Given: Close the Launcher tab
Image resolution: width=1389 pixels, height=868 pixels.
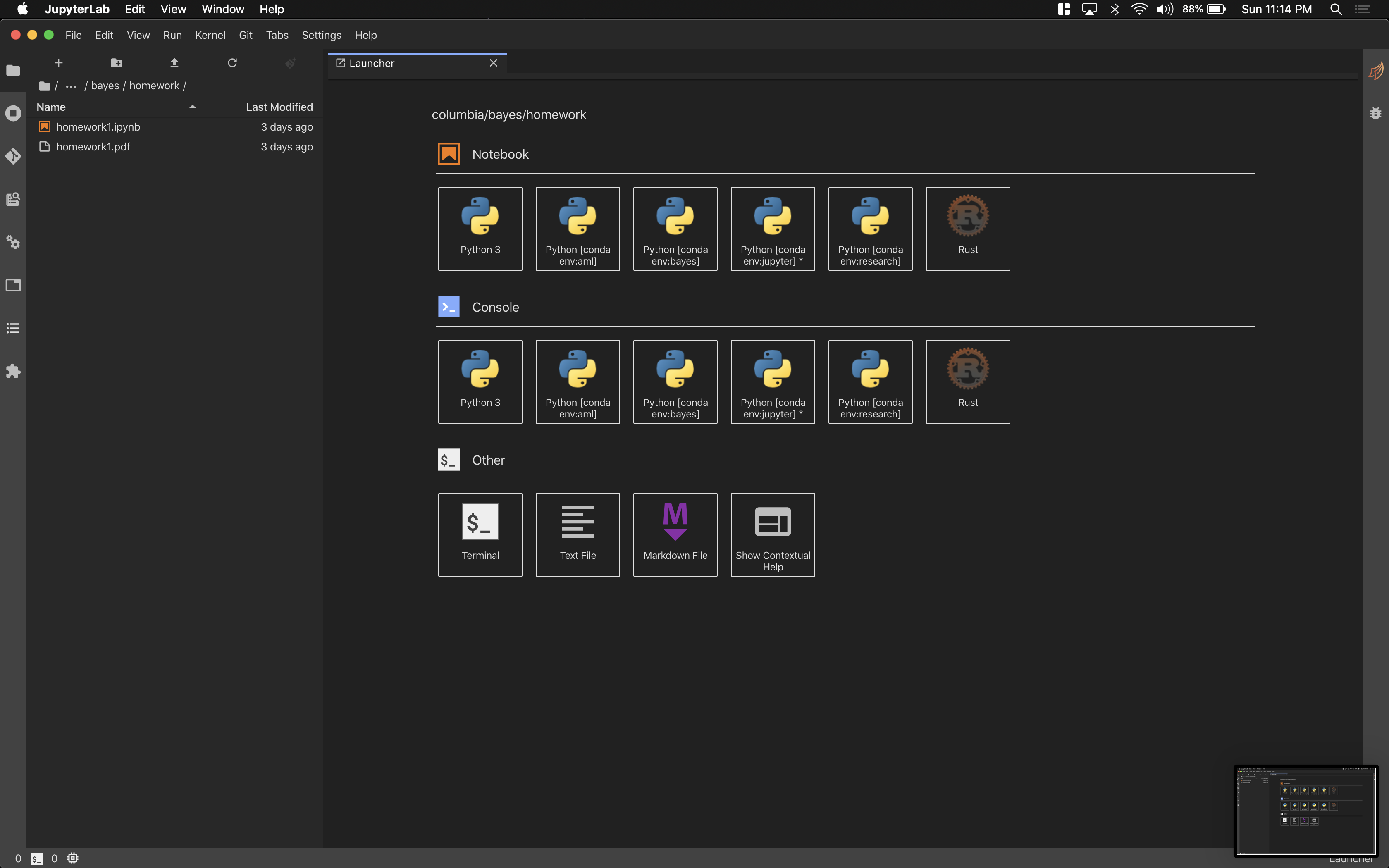Looking at the screenshot, I should (494, 63).
